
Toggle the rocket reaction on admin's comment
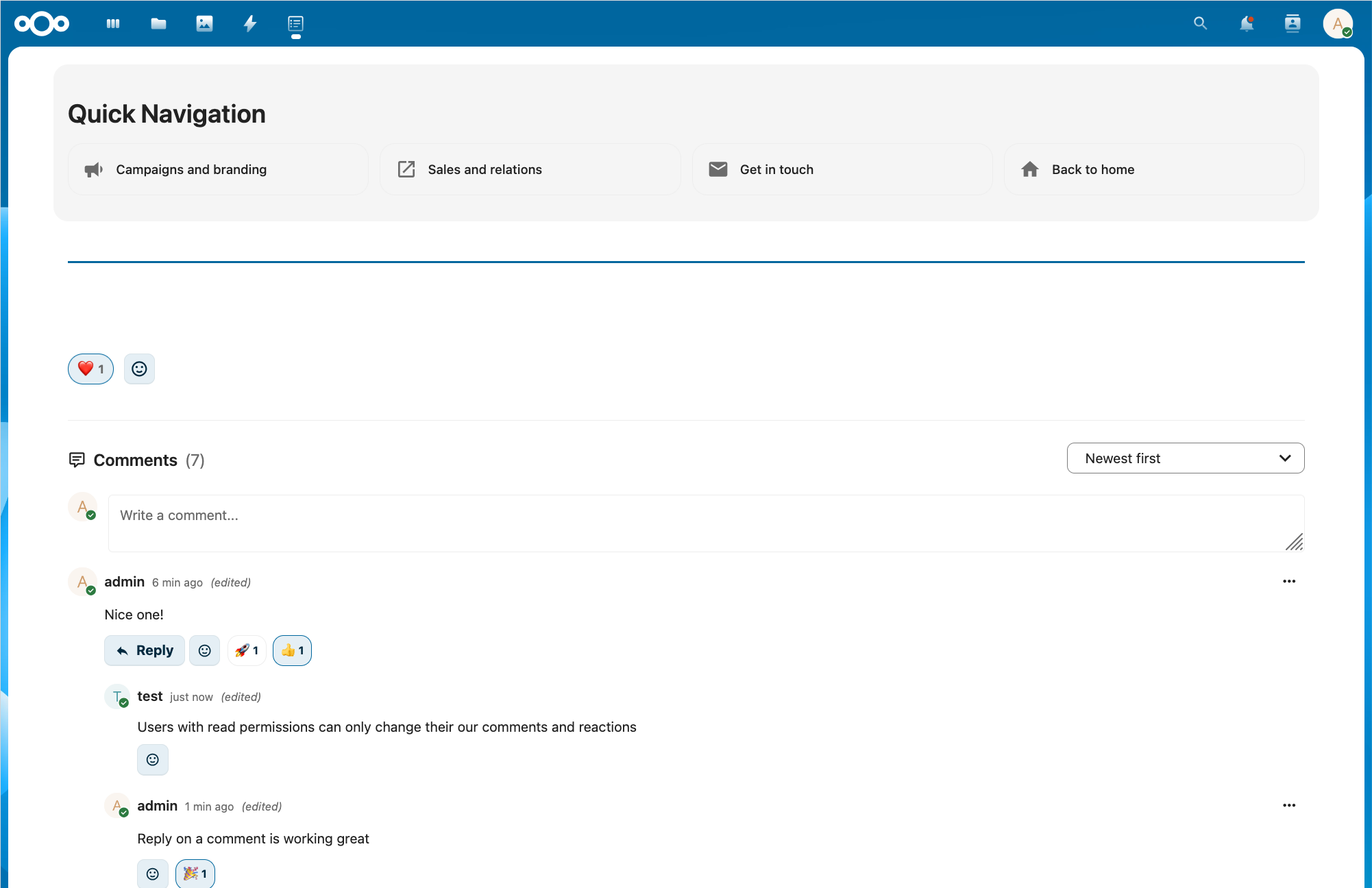(x=247, y=650)
